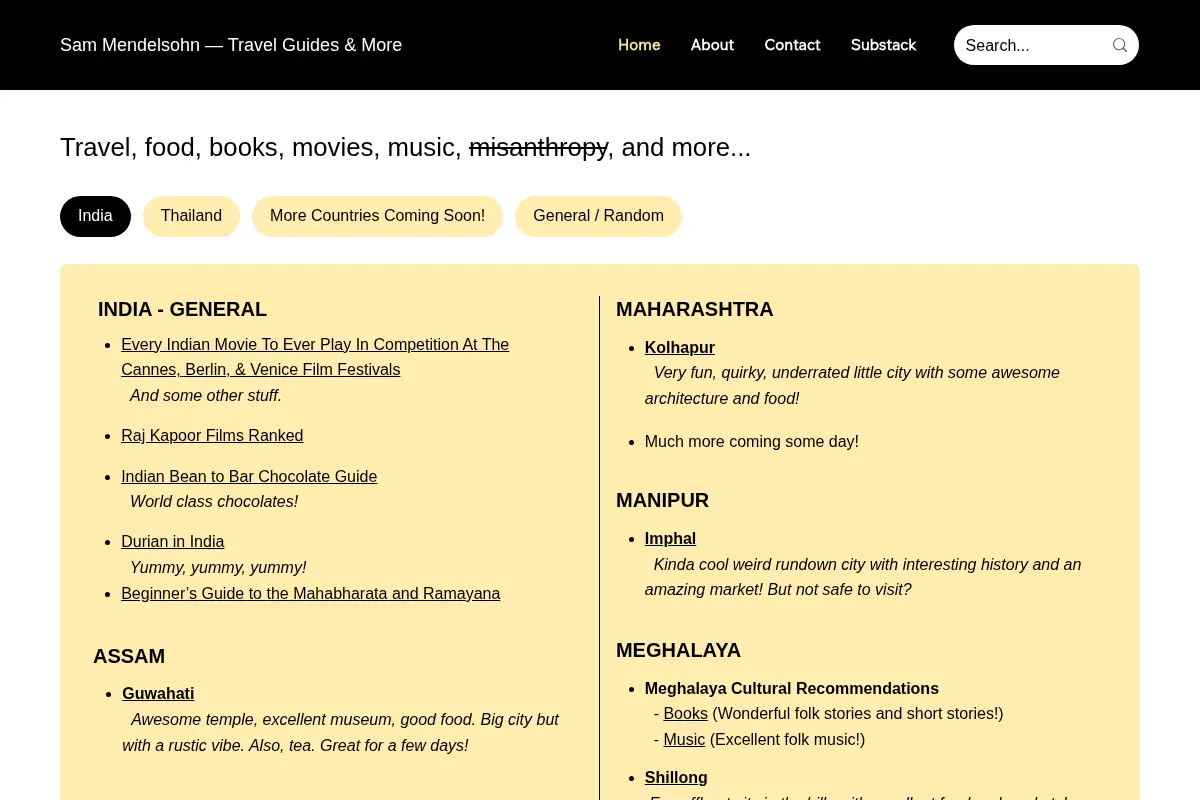Screen dimensions: 1200x800
Task: Click the INDIA - GENERAL heading
Action: [182, 310]
